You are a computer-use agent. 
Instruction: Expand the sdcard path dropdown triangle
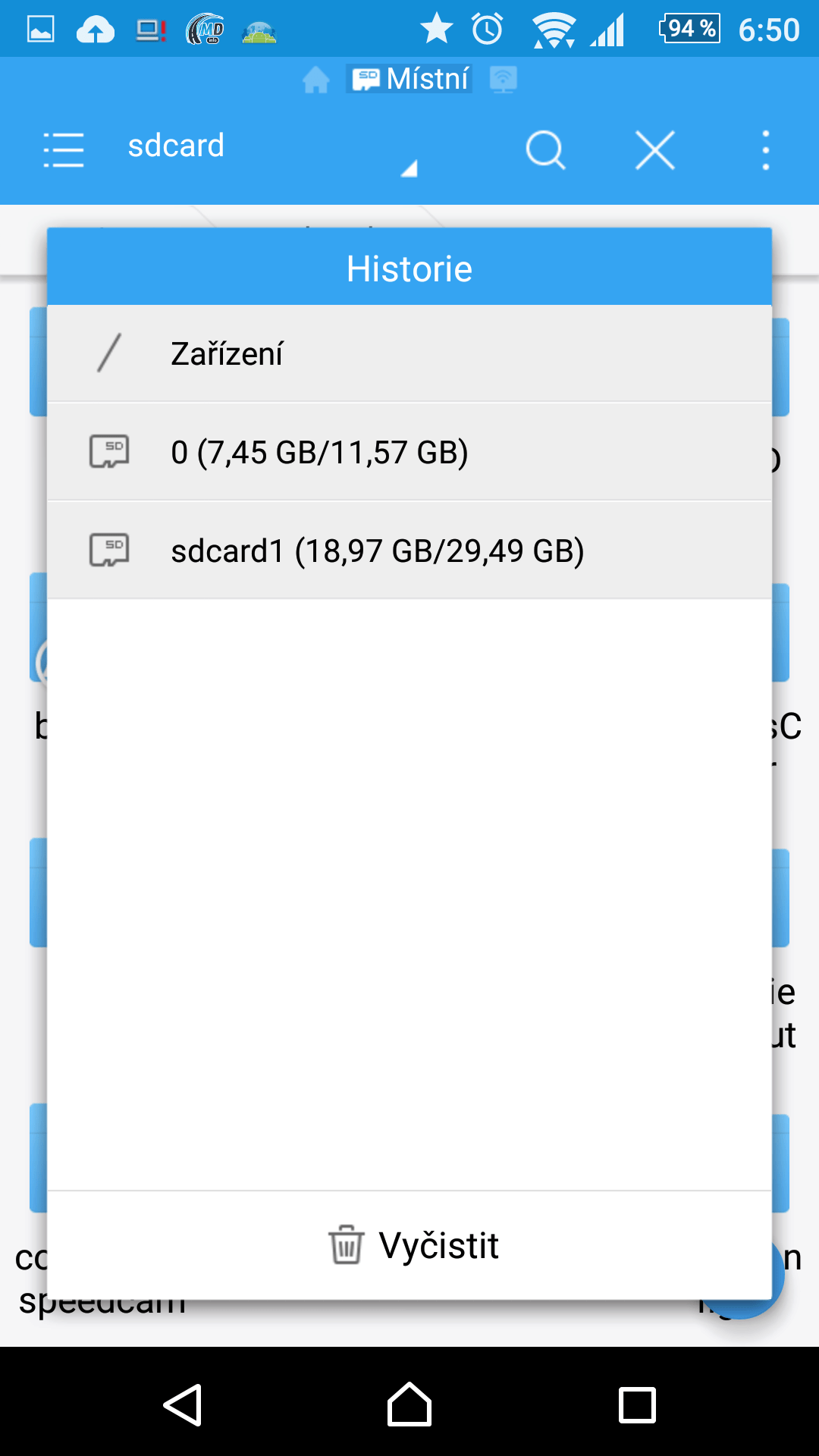(409, 168)
